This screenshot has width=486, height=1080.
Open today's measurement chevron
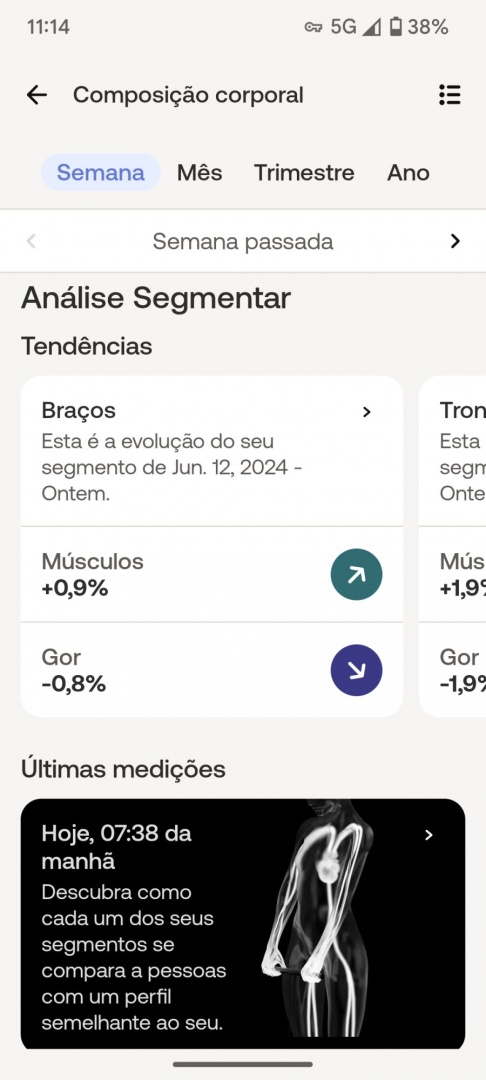click(429, 835)
